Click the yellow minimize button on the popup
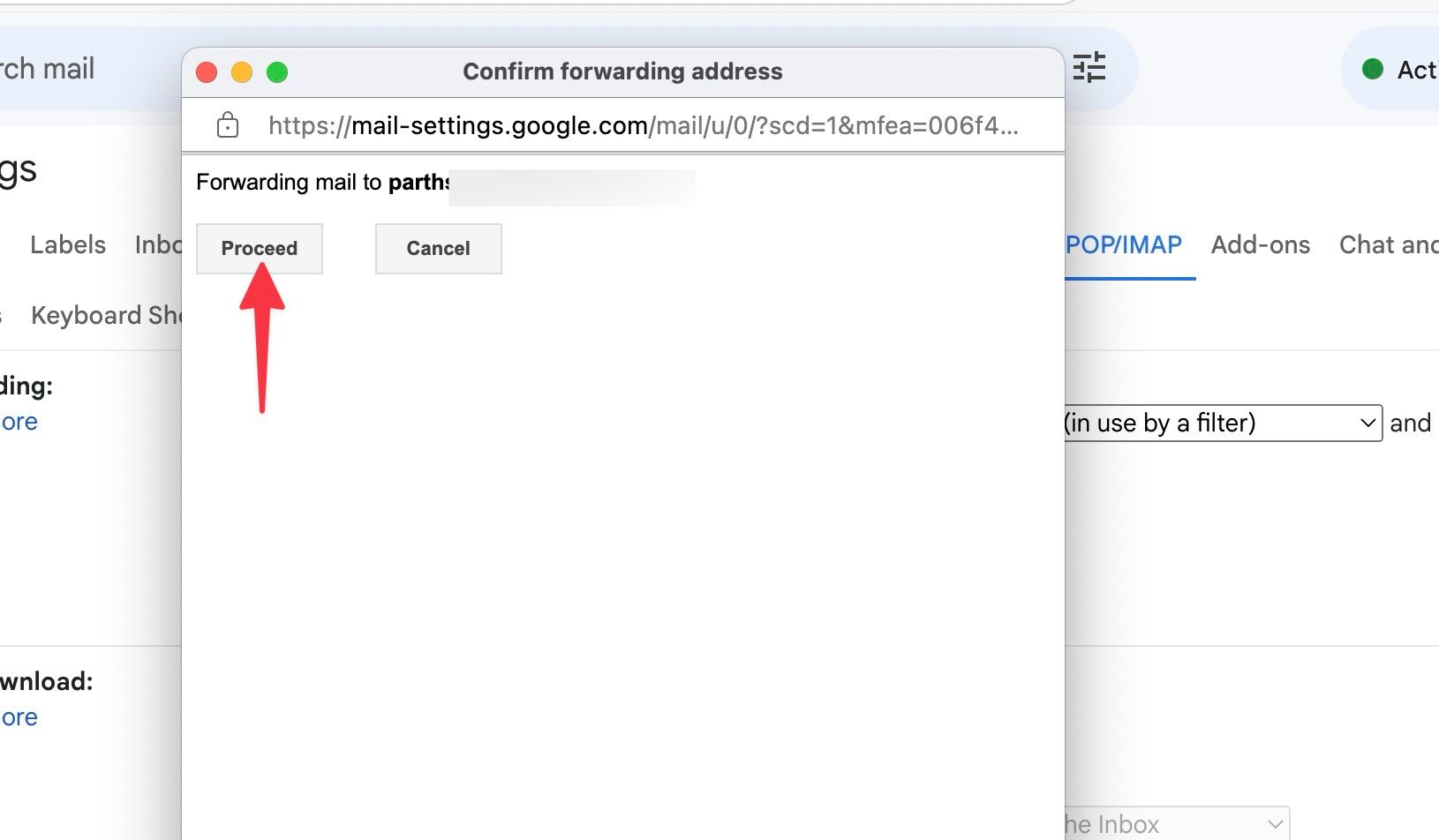The height and width of the screenshot is (840, 1439). tap(242, 71)
